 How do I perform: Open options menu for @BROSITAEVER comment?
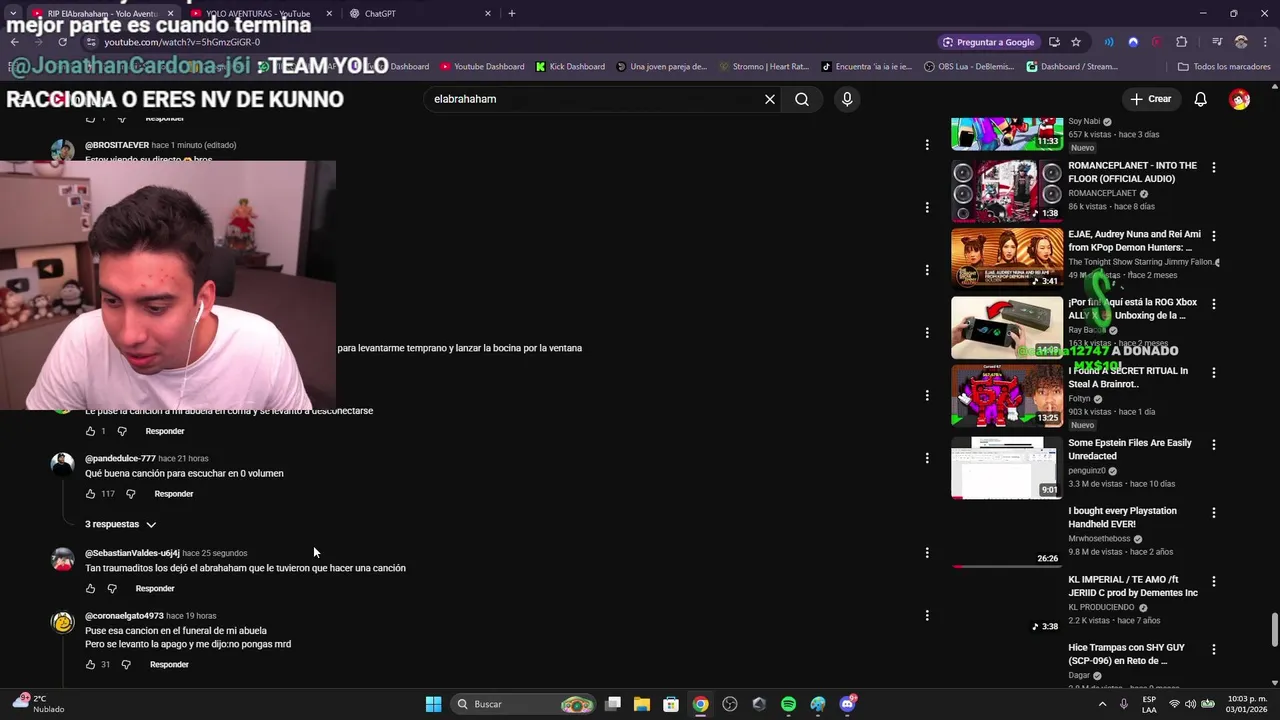(927, 145)
